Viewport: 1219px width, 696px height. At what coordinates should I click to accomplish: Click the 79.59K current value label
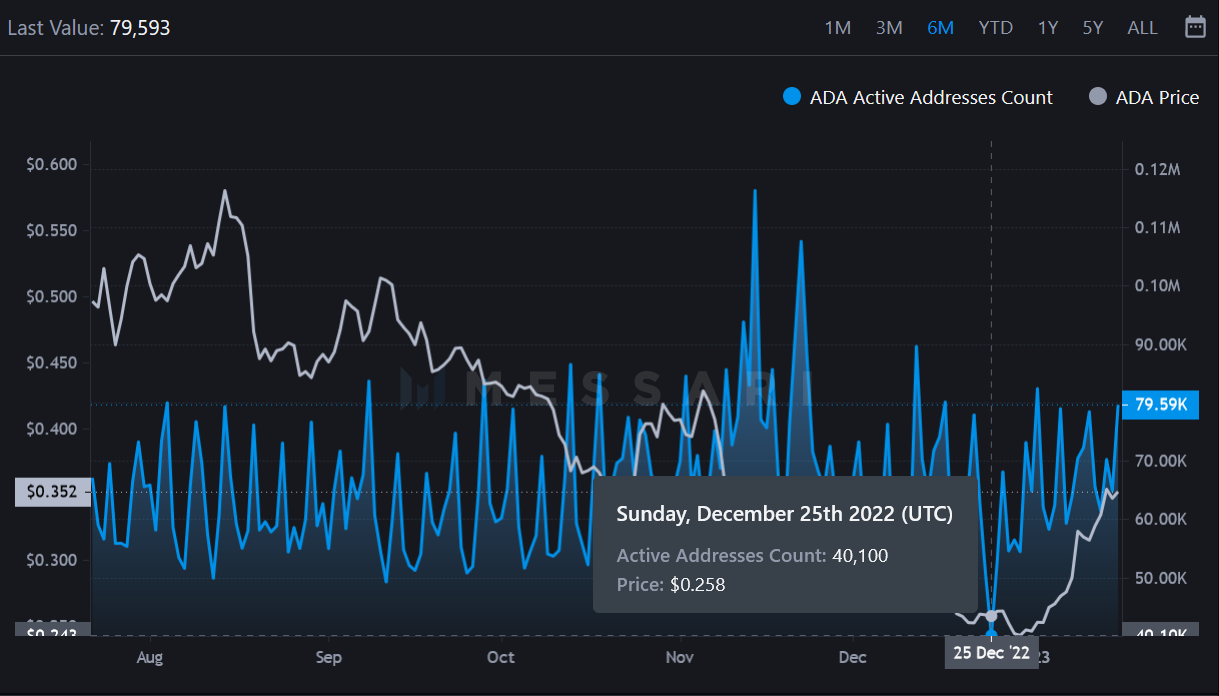1160,405
